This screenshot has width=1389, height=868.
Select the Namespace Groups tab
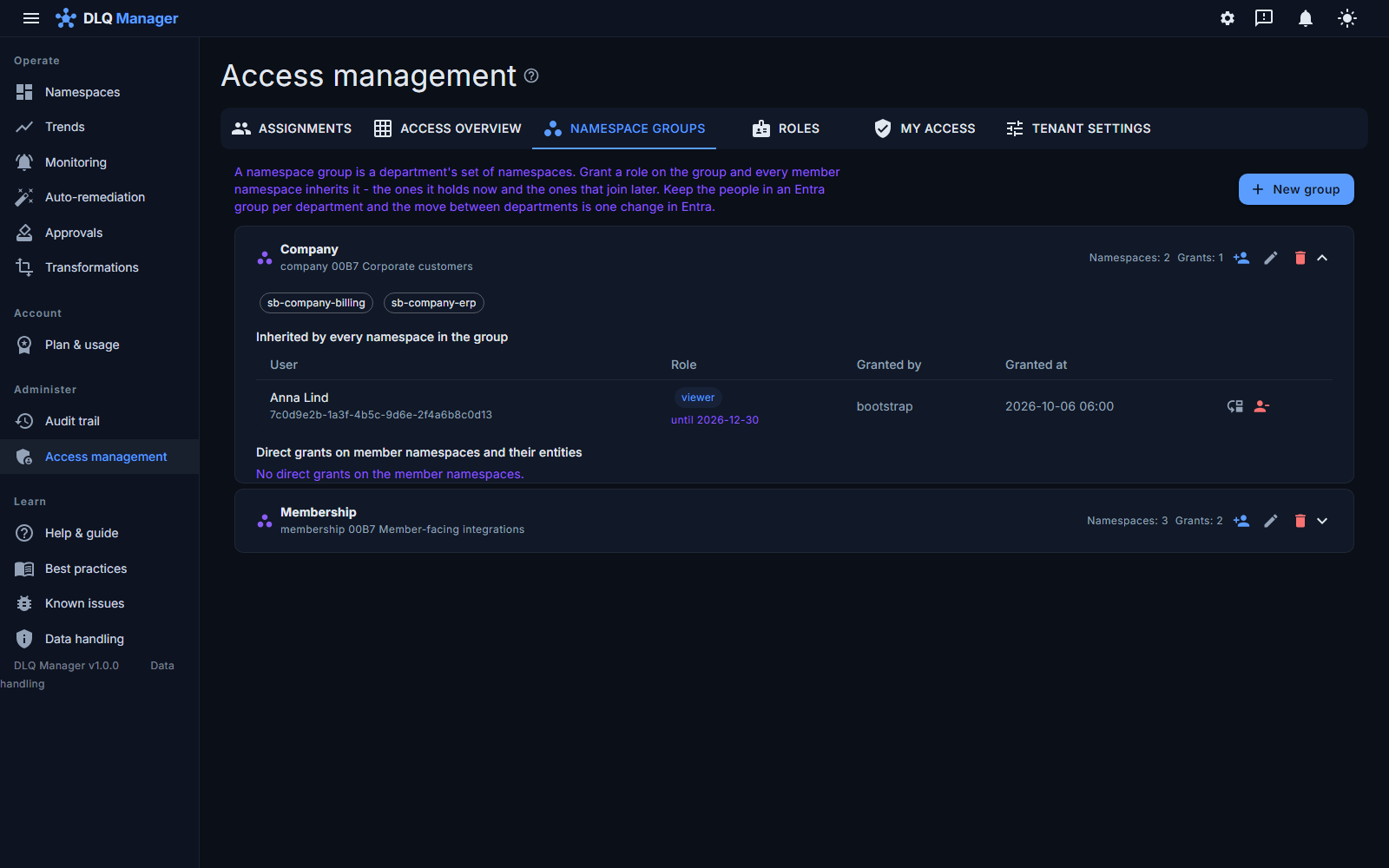click(x=625, y=128)
